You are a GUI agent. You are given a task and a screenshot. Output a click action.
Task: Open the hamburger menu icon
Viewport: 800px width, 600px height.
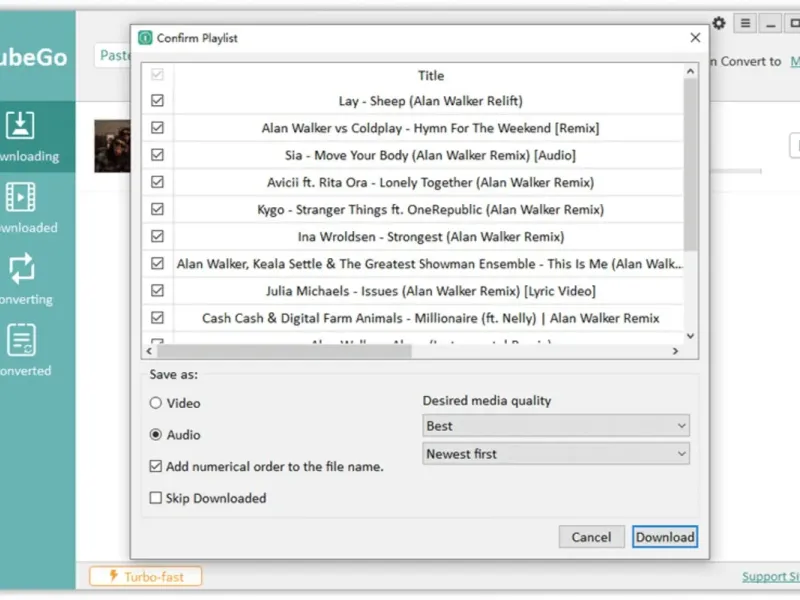pos(745,23)
